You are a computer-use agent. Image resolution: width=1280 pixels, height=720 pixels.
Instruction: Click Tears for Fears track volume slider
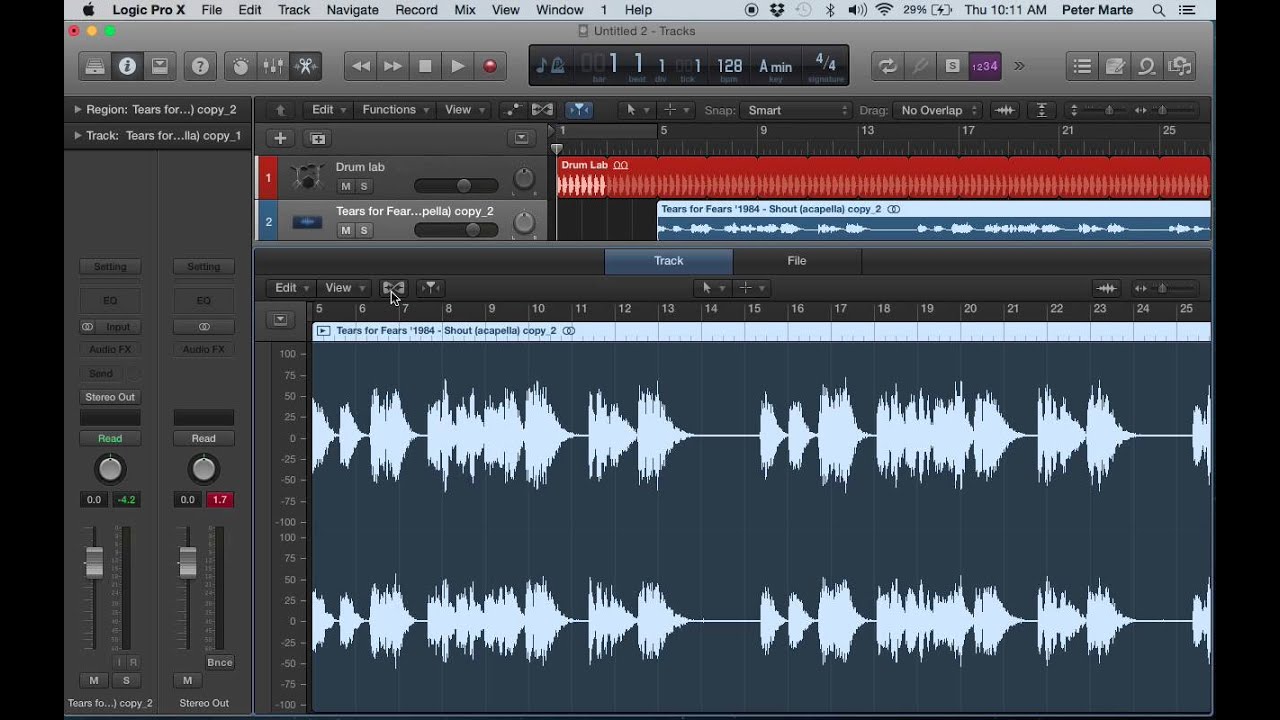tap(456, 230)
